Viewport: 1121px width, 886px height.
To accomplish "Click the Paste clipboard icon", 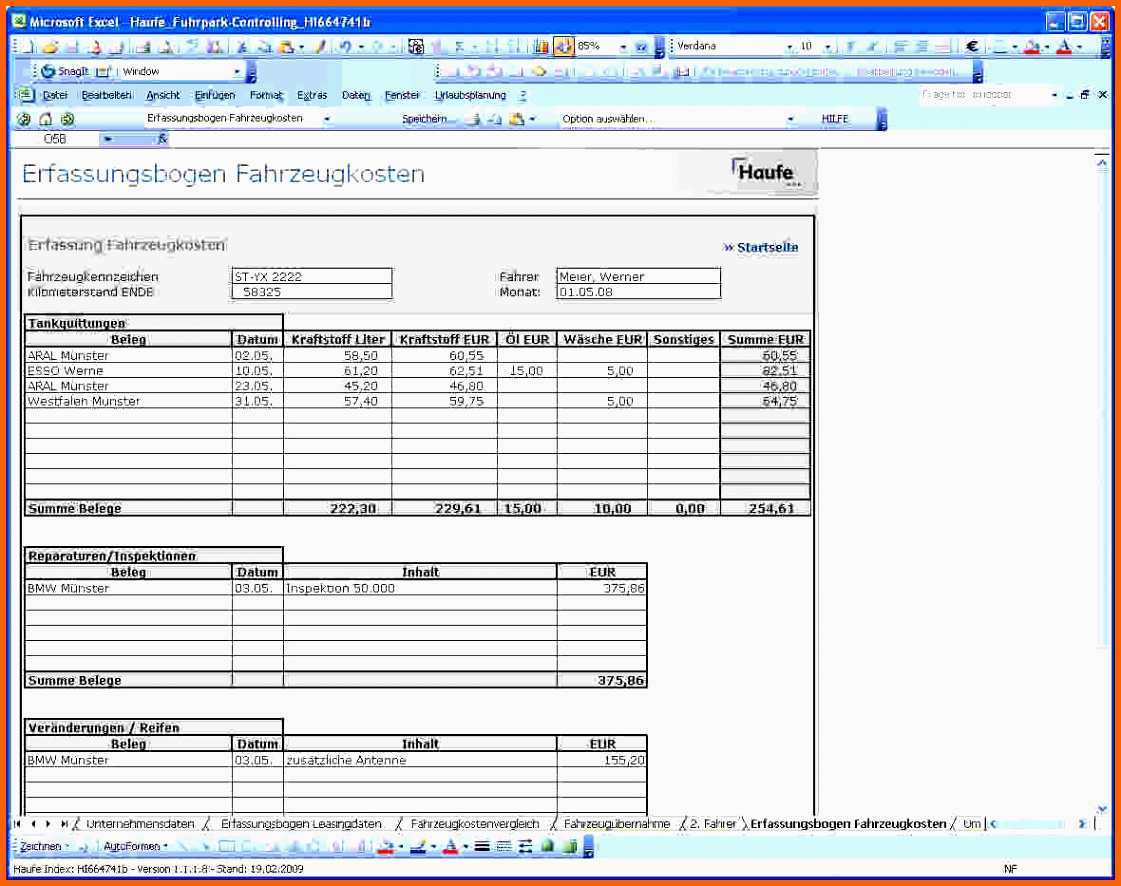I will [x=287, y=47].
